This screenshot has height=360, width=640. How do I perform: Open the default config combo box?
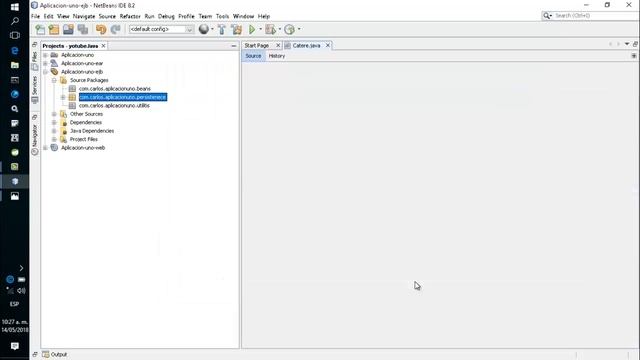[x=161, y=29]
